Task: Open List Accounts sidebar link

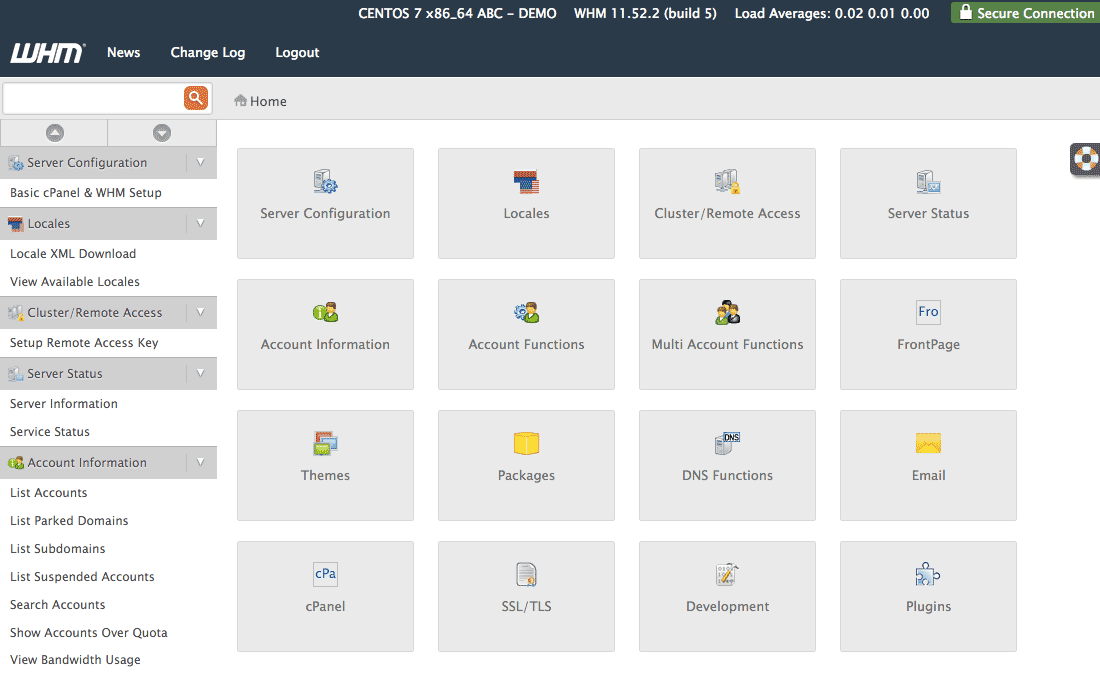Action: tap(48, 493)
